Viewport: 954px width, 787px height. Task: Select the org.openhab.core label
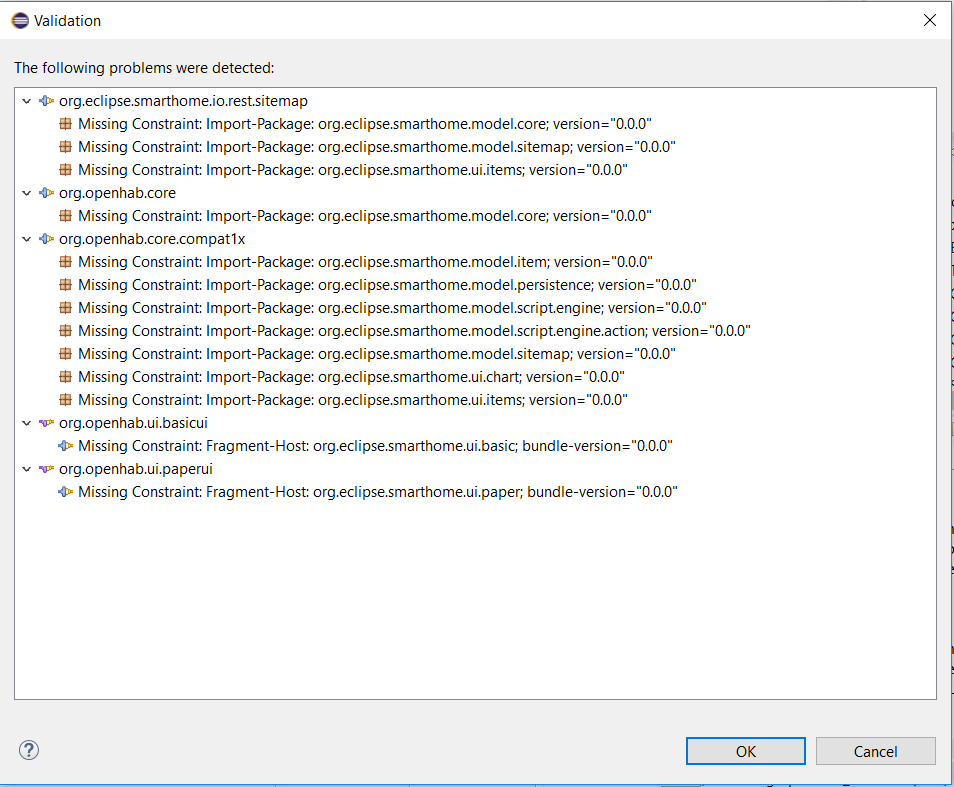117,193
